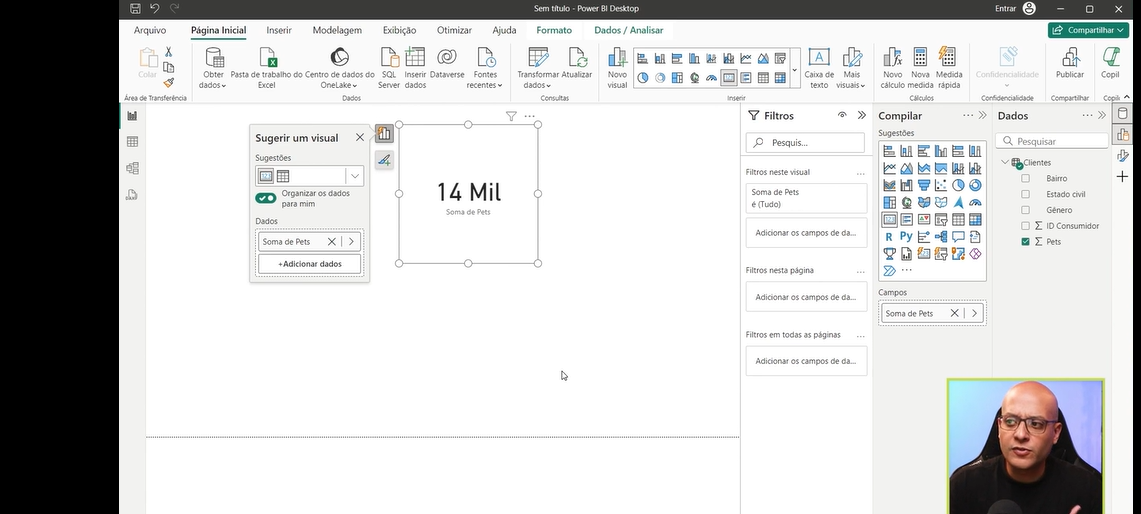Toggle 'Organizar os dados para mim' switch
Screen dimensions: 1141x514
coord(266,198)
